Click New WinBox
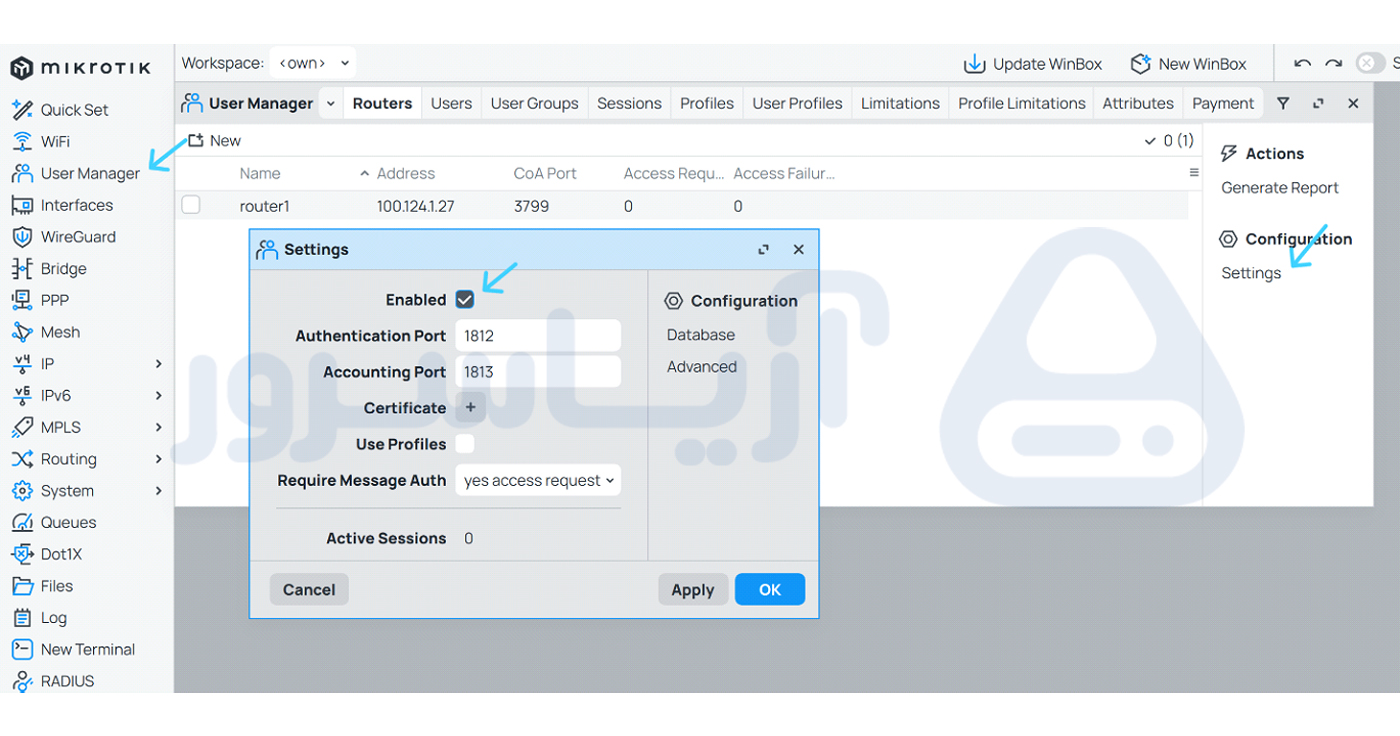Screen dimensions: 1400x736 (1189, 64)
